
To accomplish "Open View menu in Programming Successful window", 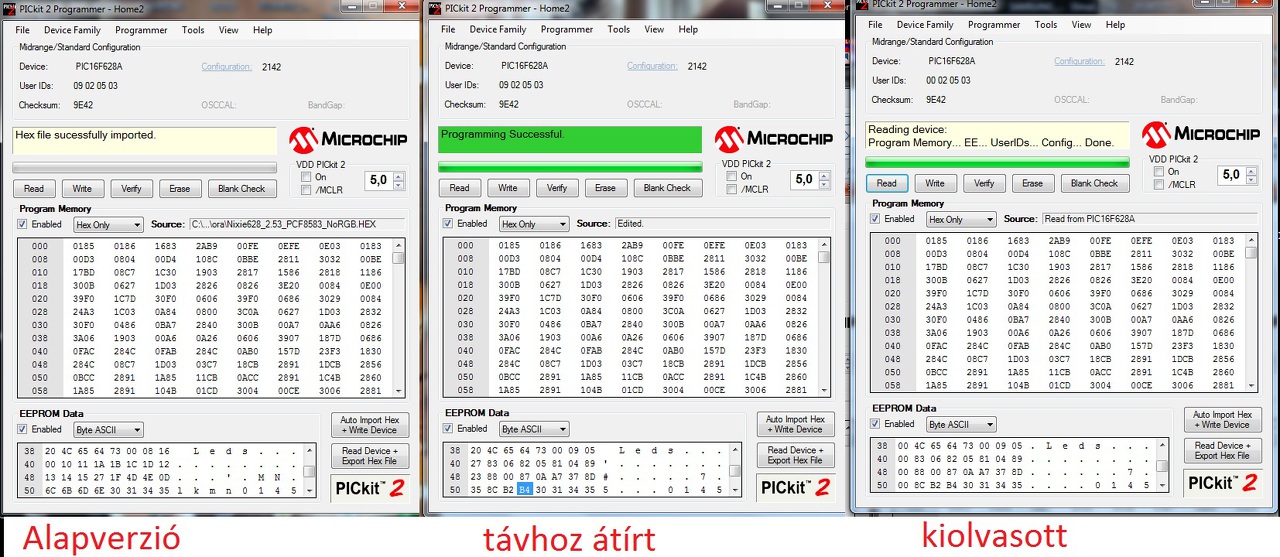I will click(x=654, y=29).
